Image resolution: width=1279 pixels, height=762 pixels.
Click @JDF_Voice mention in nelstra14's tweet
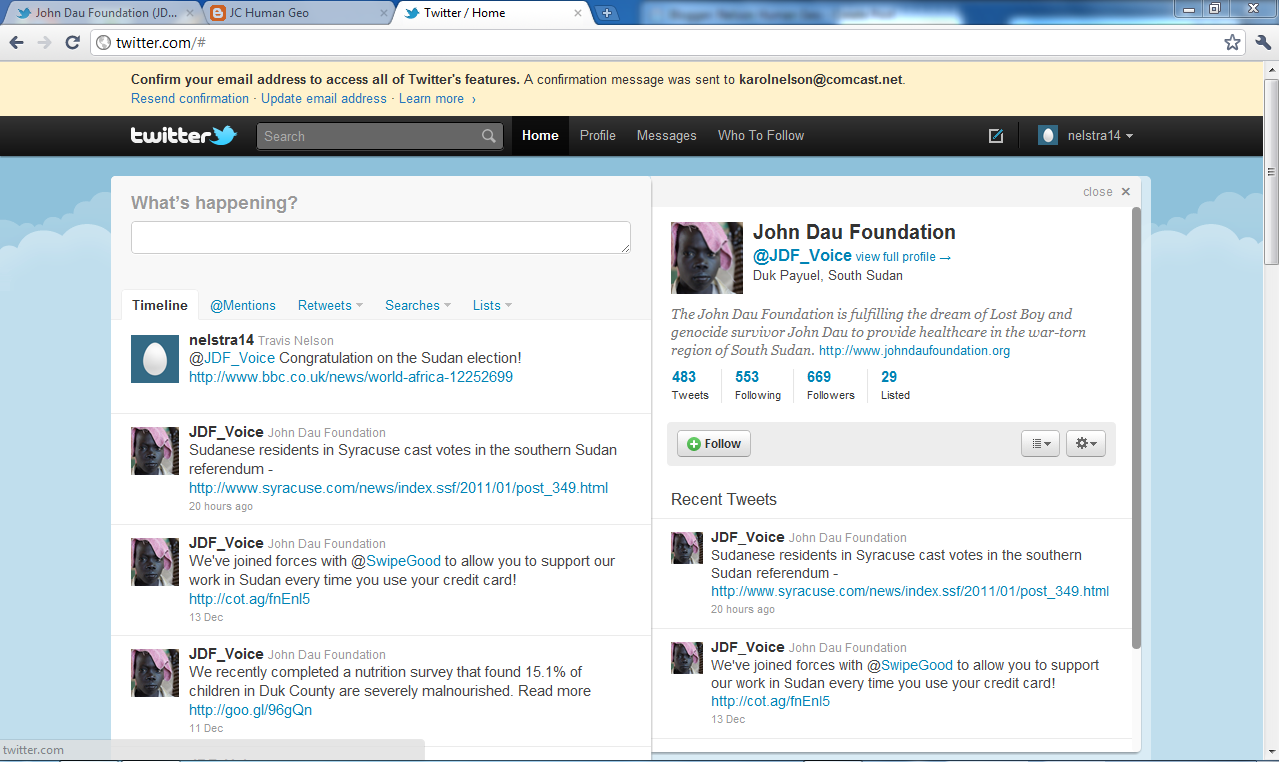(232, 358)
